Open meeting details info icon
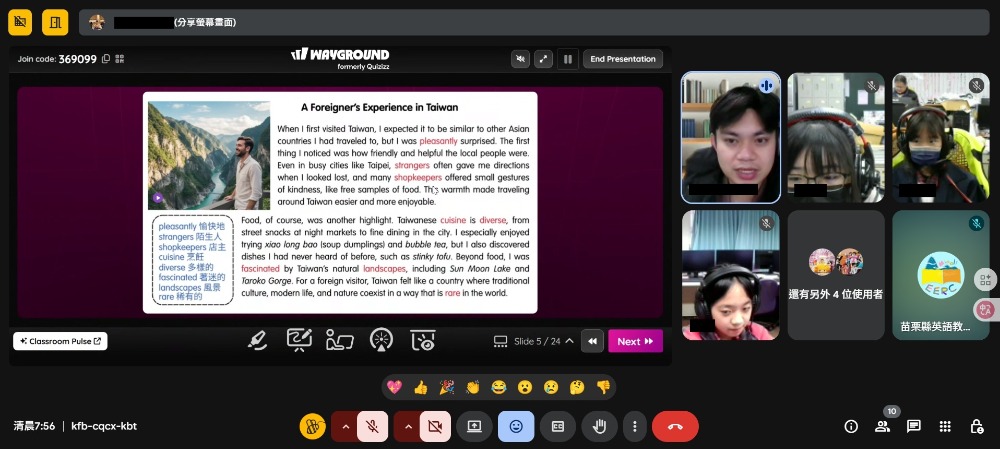The image size is (1000, 449). point(851,426)
